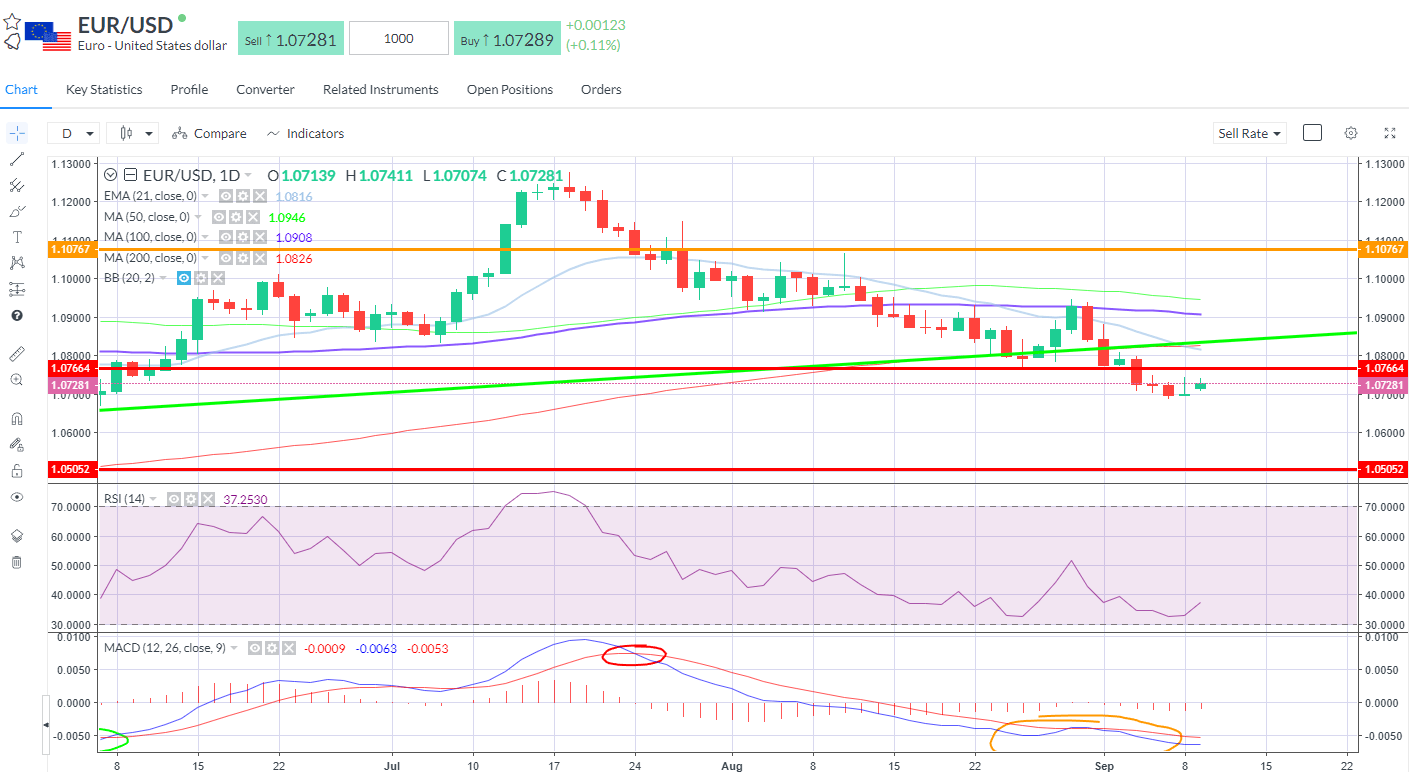Open the Profile tab

[189, 89]
